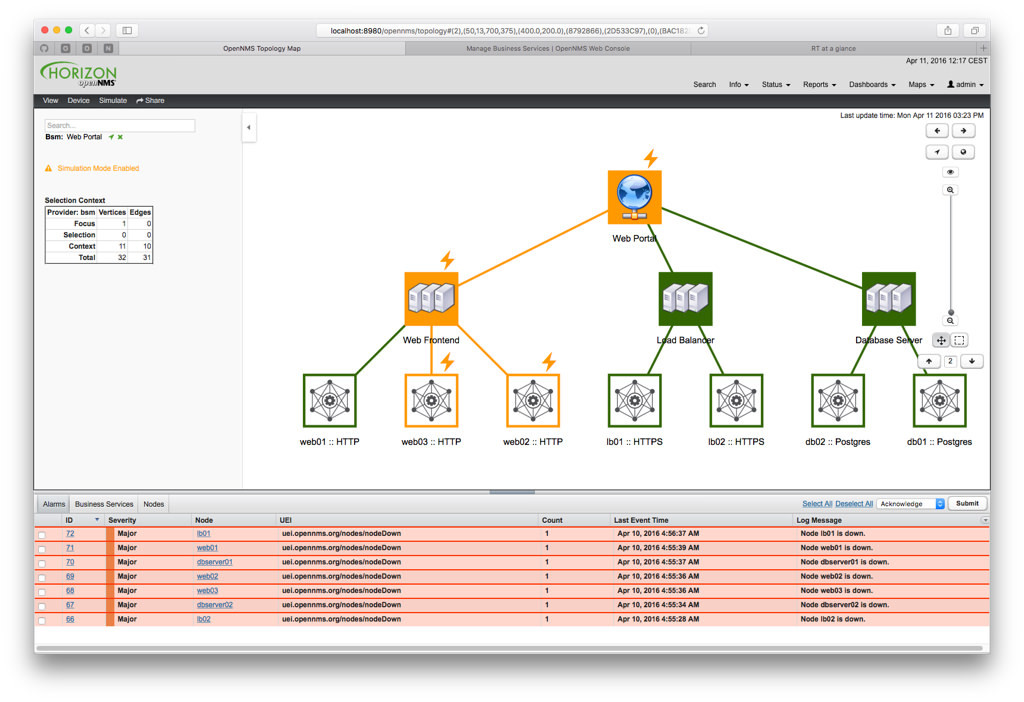
Task: Navigate forward in topology history with right arrow
Action: click(963, 131)
